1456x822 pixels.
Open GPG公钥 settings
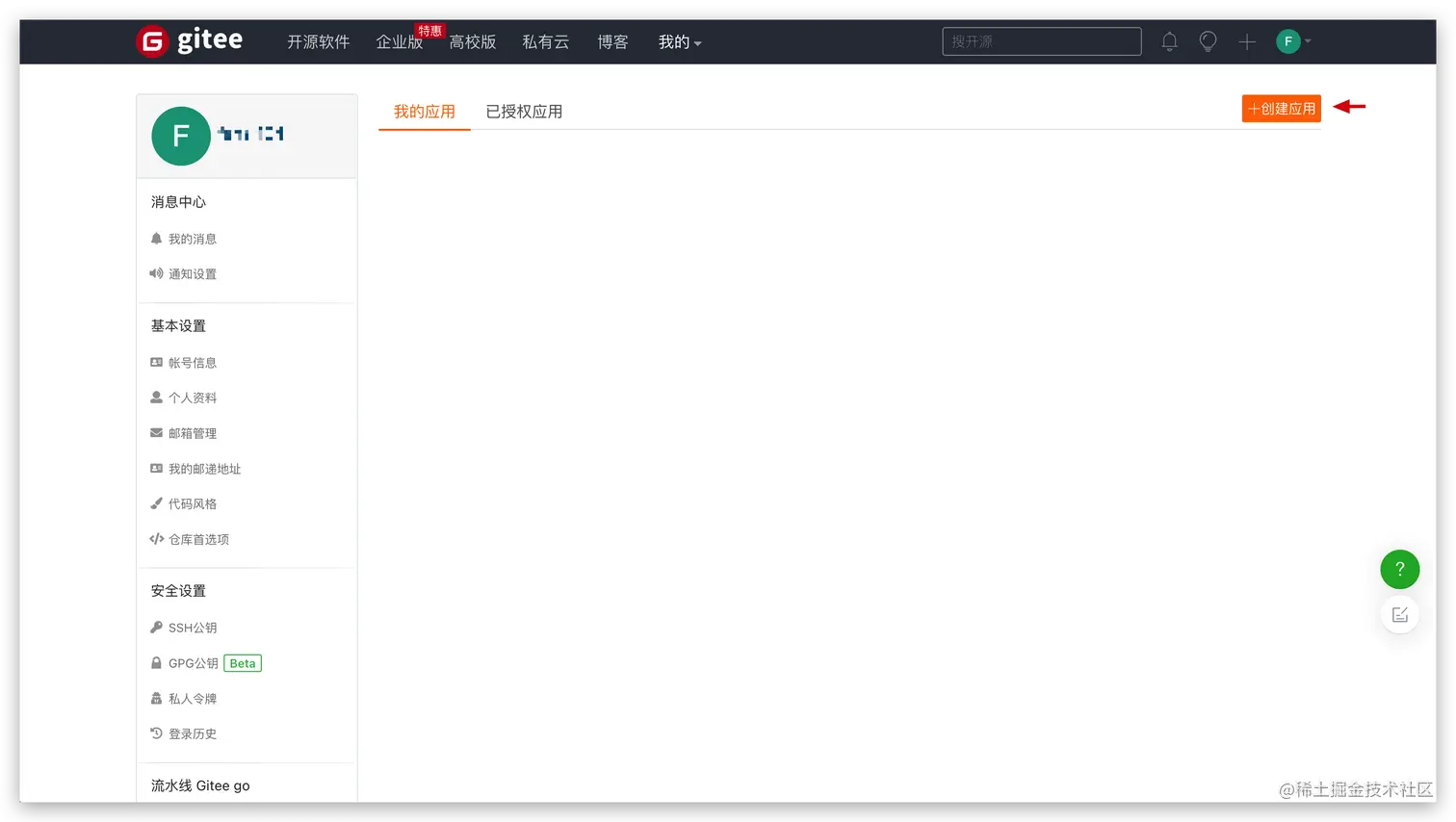(185, 663)
